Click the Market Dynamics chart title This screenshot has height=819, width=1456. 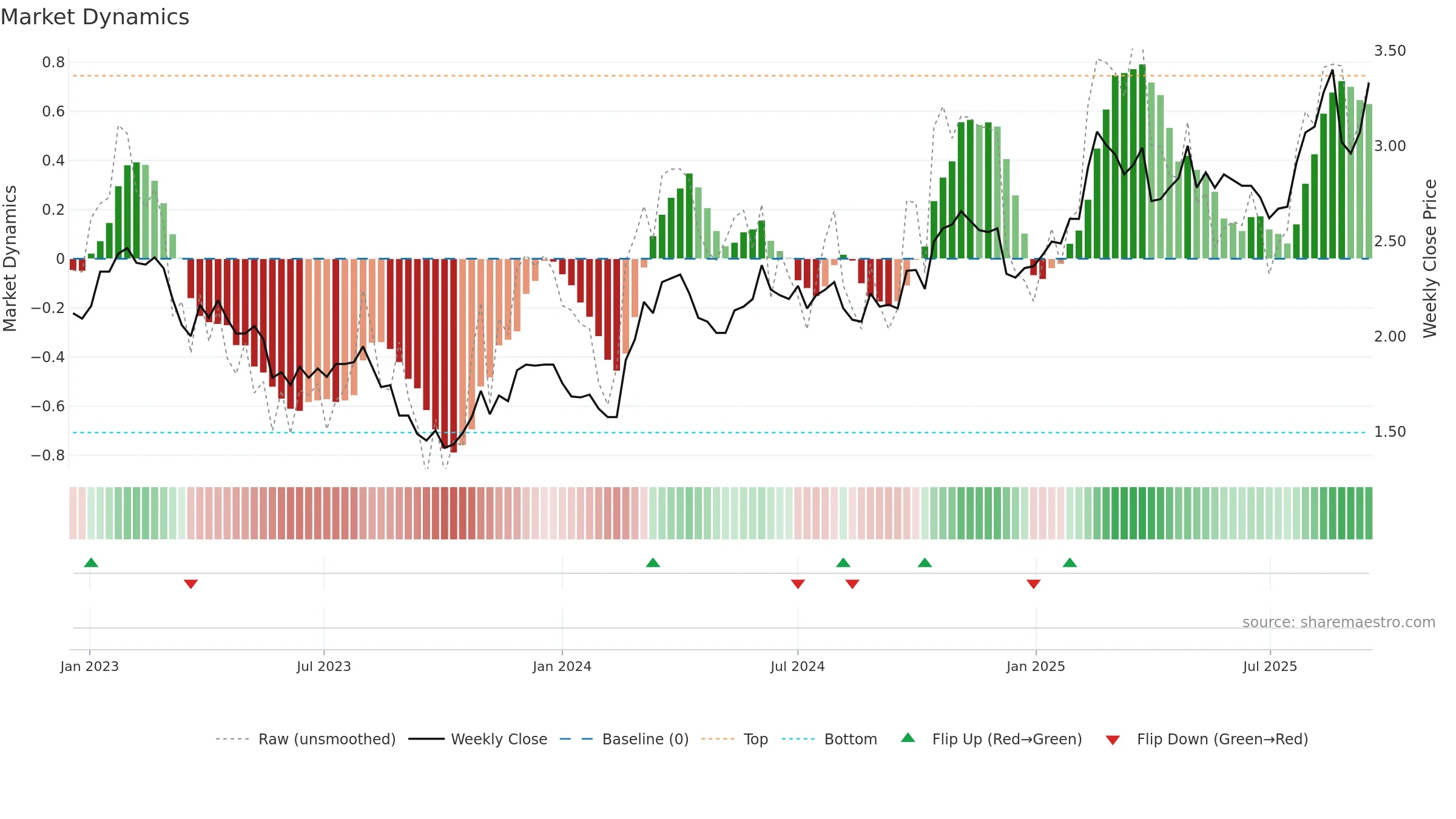point(95,17)
